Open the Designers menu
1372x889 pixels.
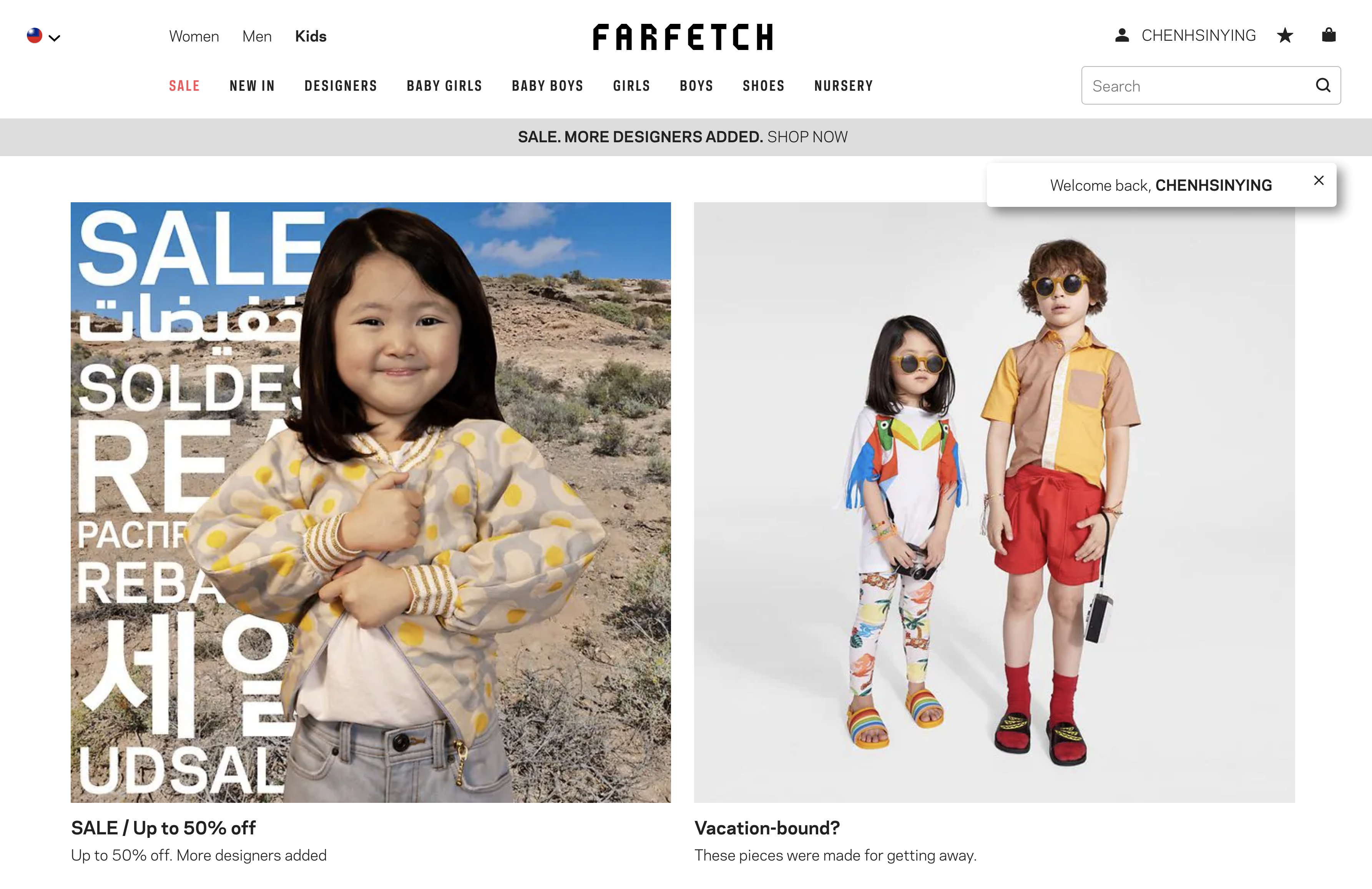341,86
